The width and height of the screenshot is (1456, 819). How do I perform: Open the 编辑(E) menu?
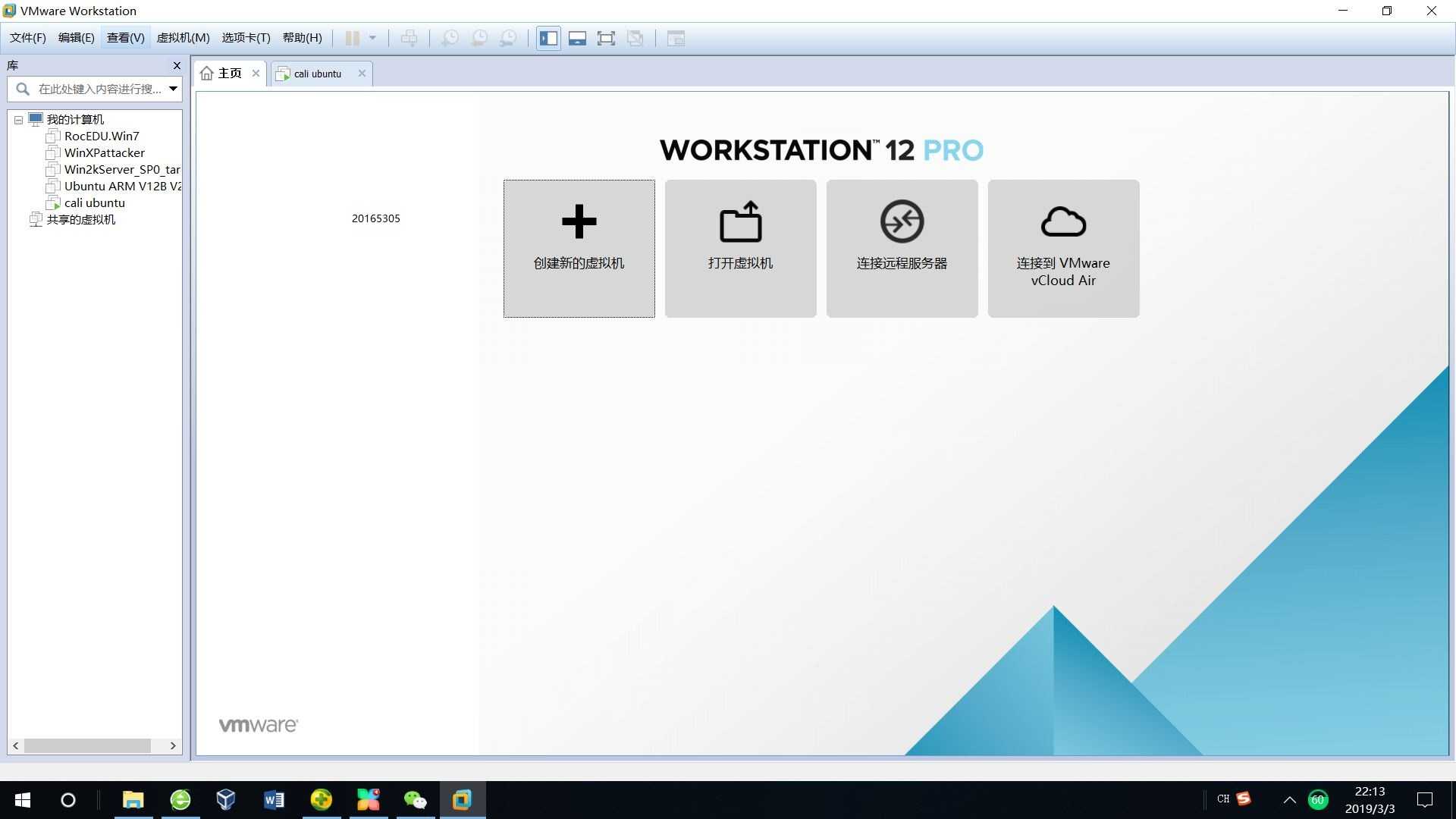click(77, 38)
